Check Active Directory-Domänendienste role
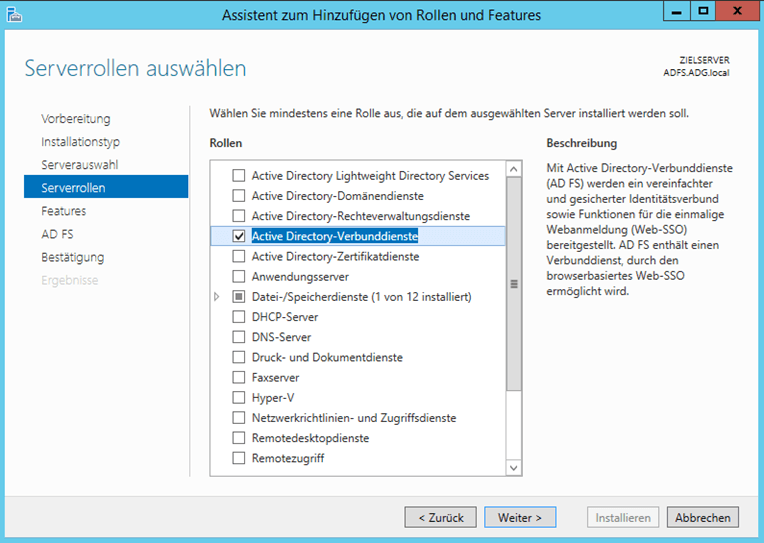Viewport: 764px width, 543px height. (x=239, y=196)
